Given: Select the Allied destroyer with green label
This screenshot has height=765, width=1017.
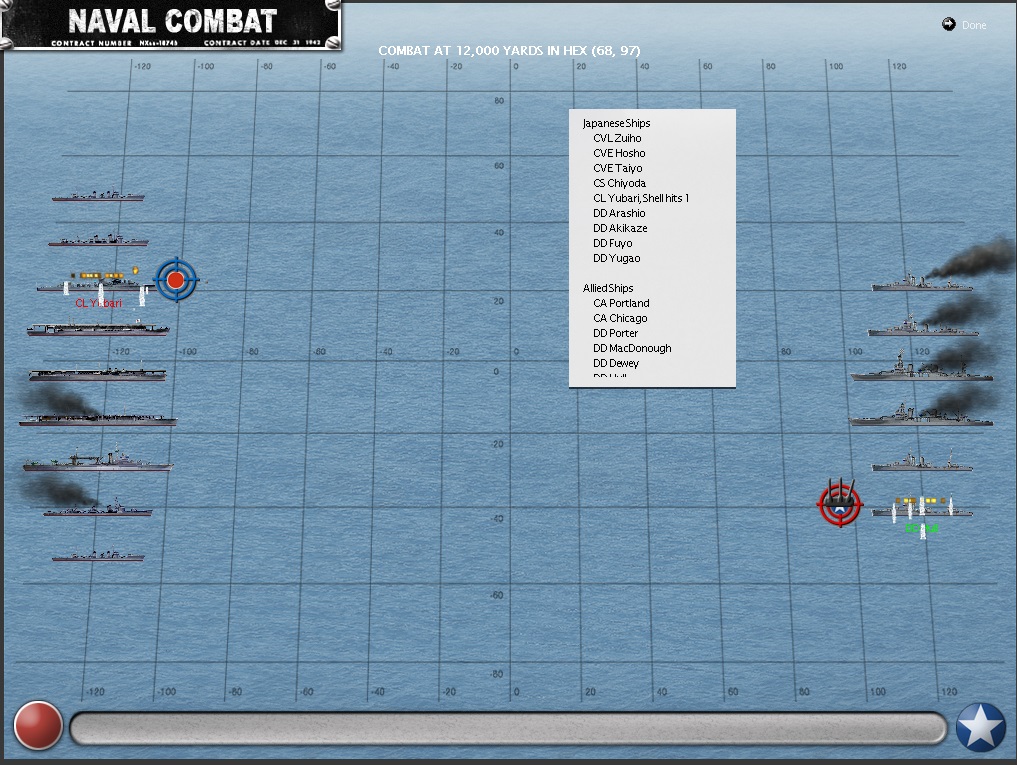Looking at the screenshot, I should pos(922,510).
